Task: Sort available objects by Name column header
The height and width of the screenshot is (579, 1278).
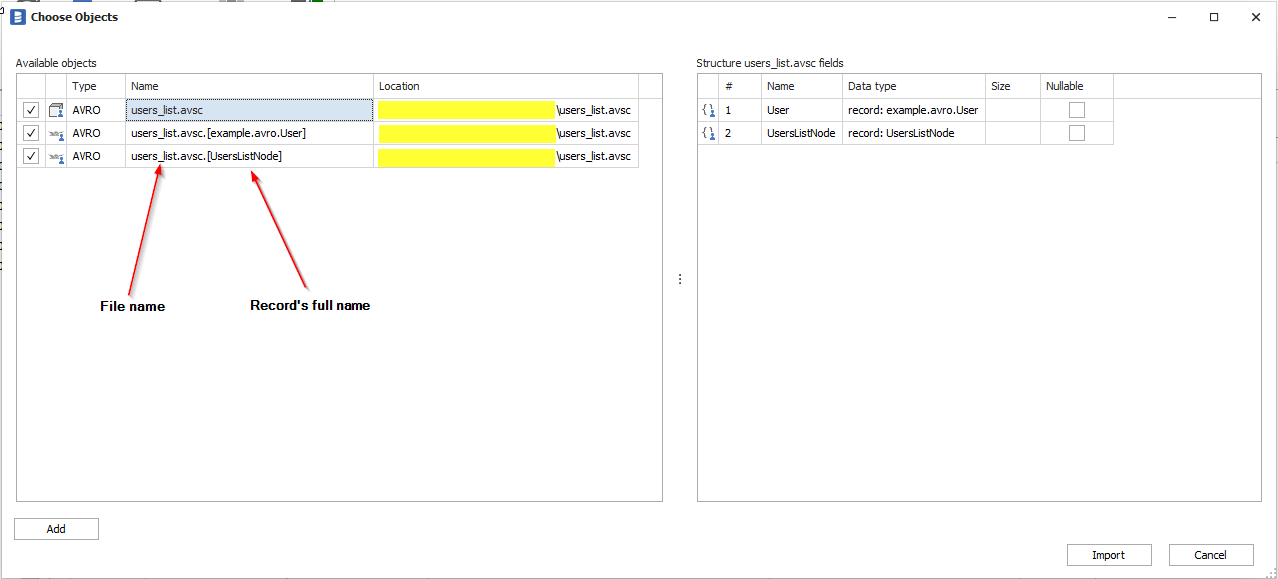Action: 249,86
